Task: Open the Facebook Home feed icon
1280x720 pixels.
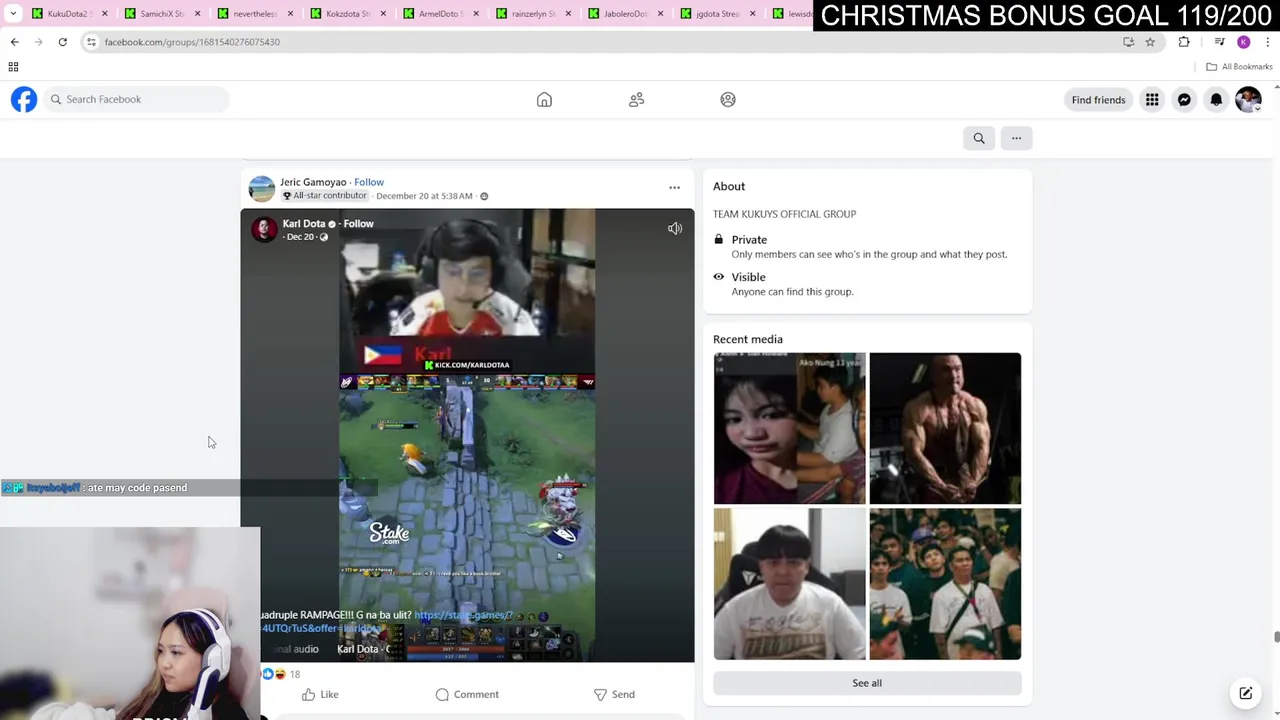Action: (x=544, y=99)
